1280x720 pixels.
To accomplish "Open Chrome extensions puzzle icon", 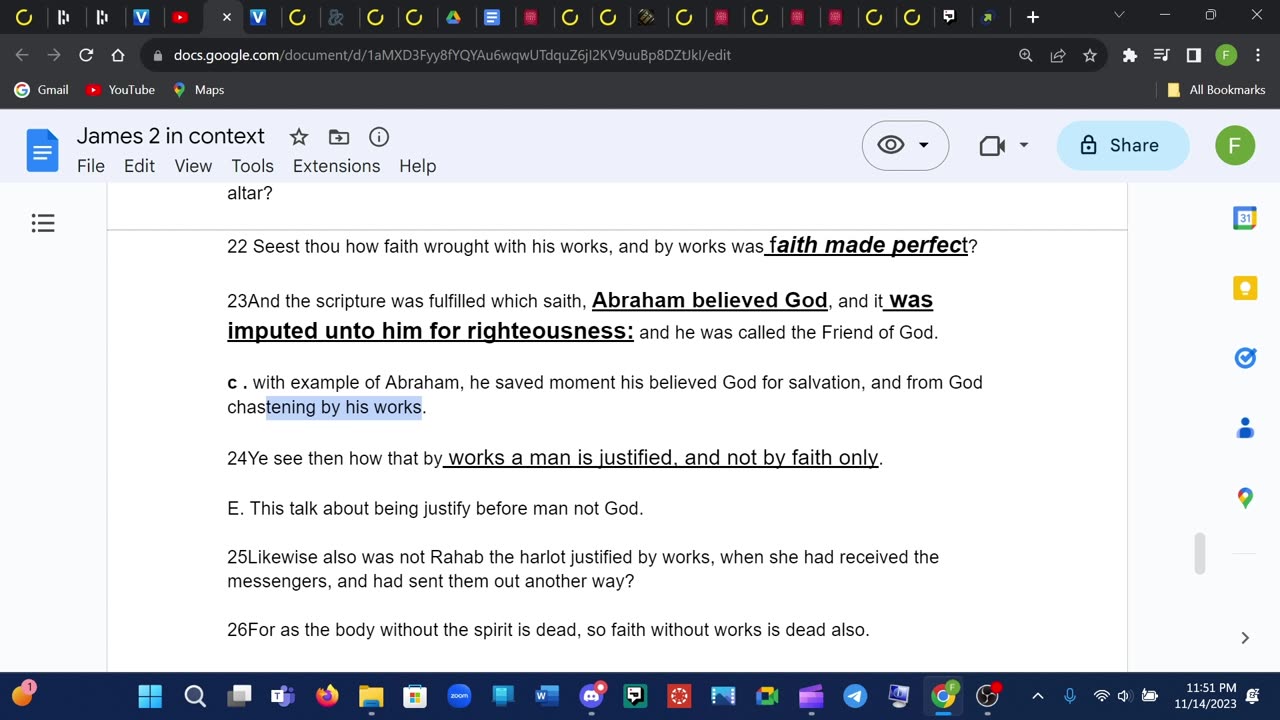I will [x=1130, y=56].
